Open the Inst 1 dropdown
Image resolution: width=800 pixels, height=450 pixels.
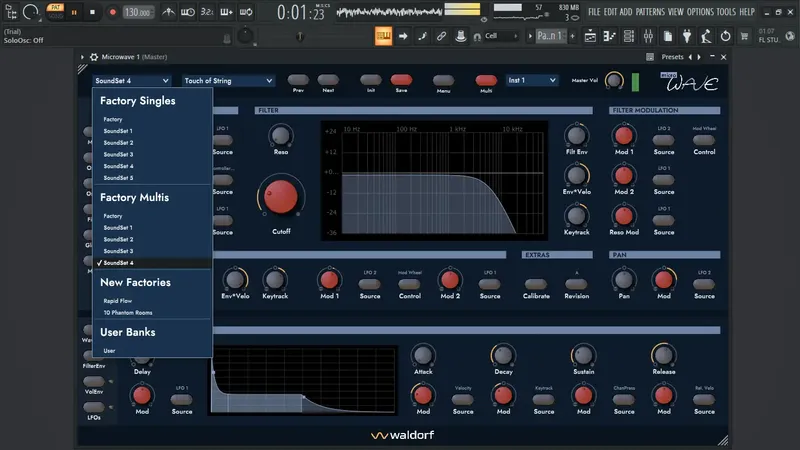click(x=531, y=81)
